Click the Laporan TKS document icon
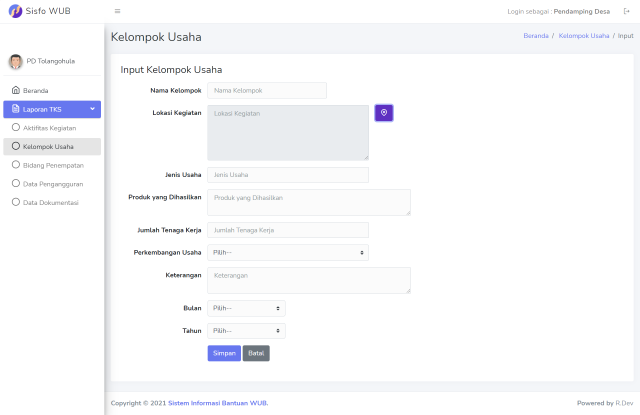Viewport: 640px width, 415px height. point(13,109)
